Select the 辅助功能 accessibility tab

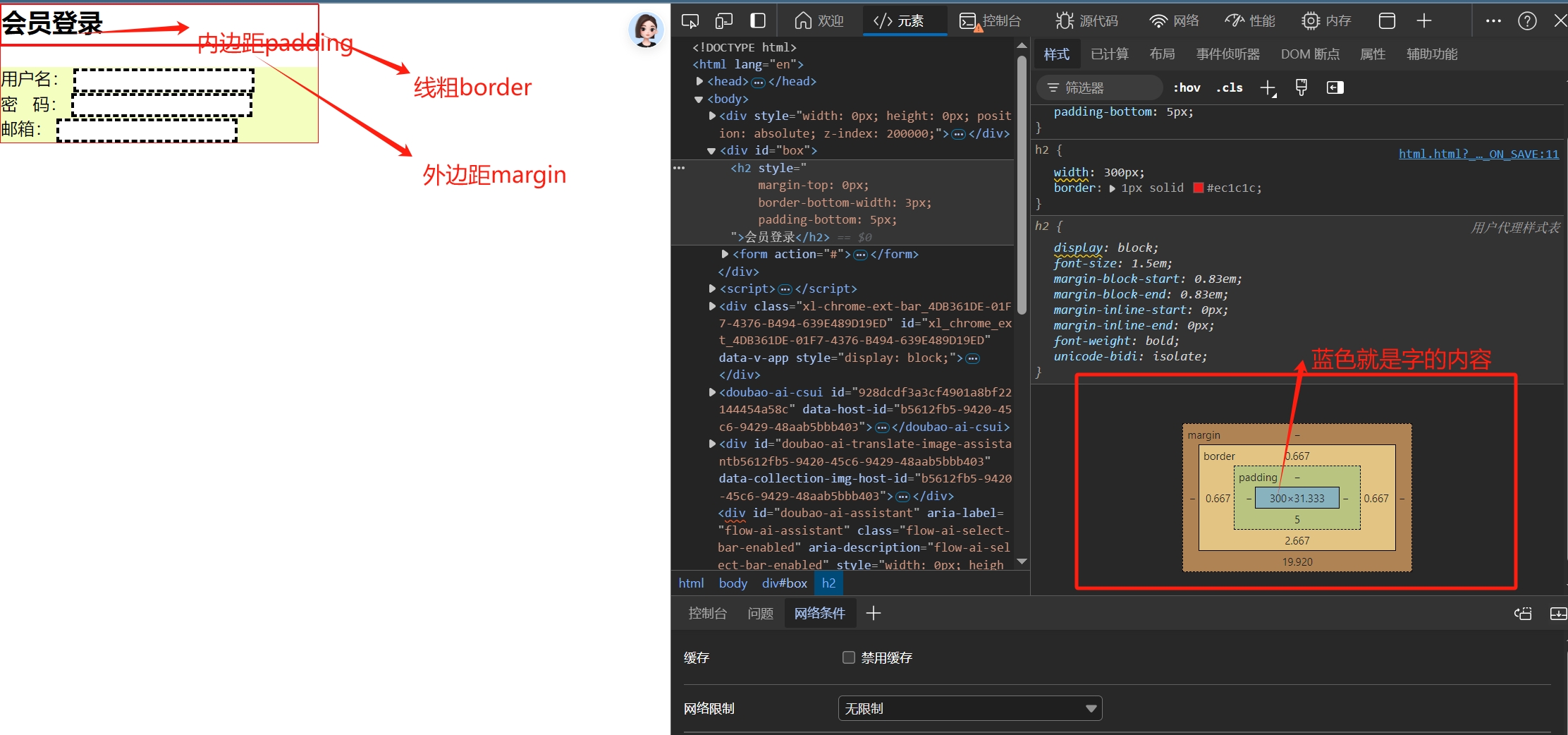[1432, 54]
